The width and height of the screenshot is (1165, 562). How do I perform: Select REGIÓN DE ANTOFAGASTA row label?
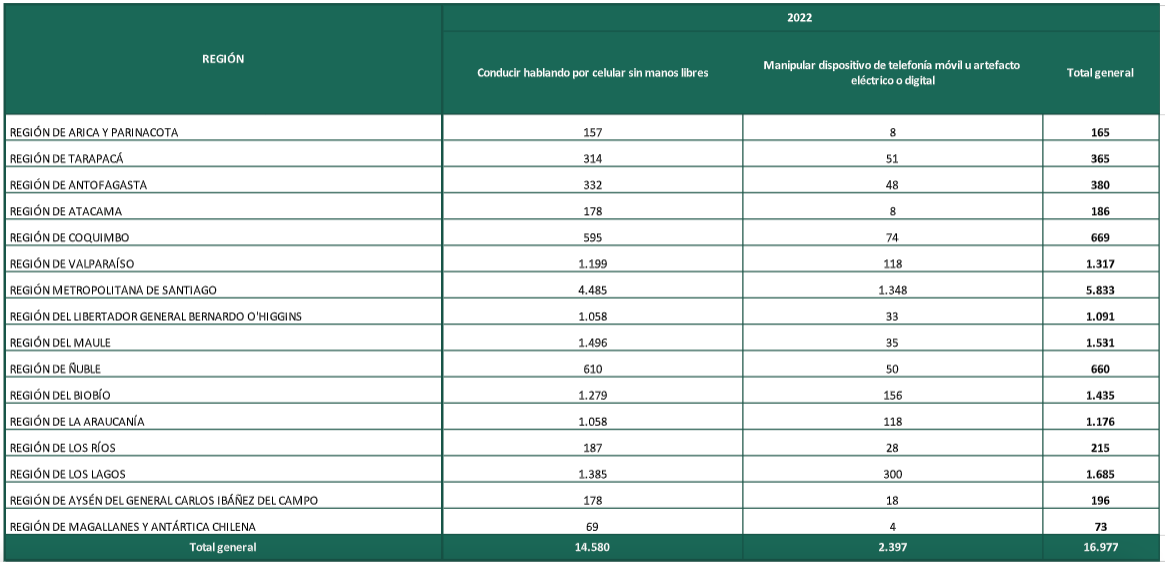[x=78, y=185]
